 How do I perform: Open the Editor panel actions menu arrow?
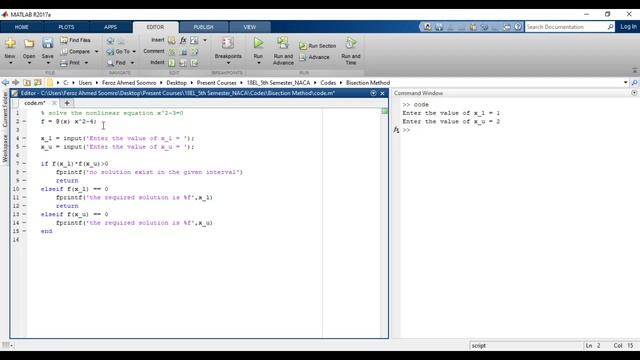pos(373,93)
